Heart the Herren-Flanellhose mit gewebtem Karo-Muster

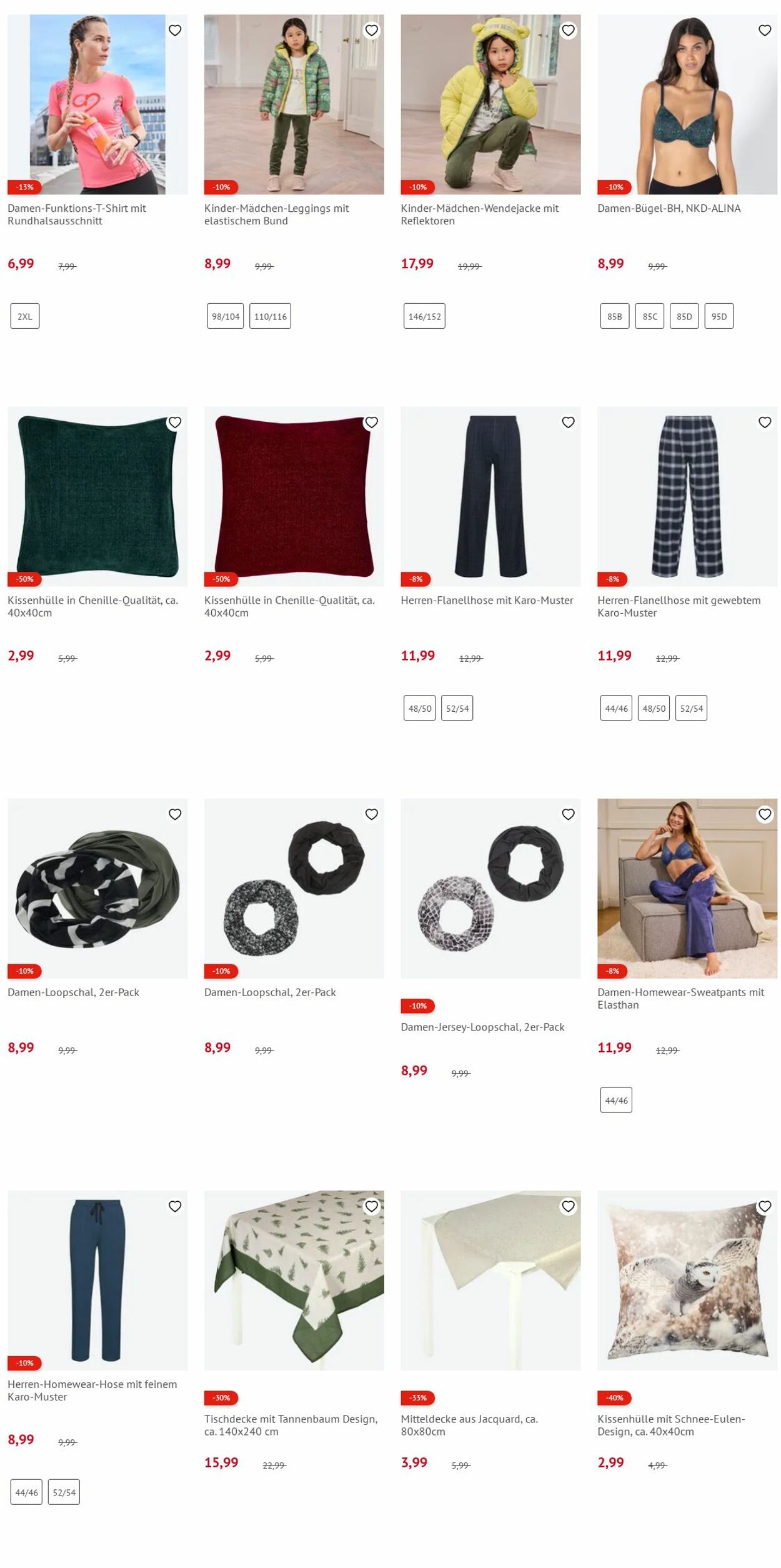pos(765,422)
